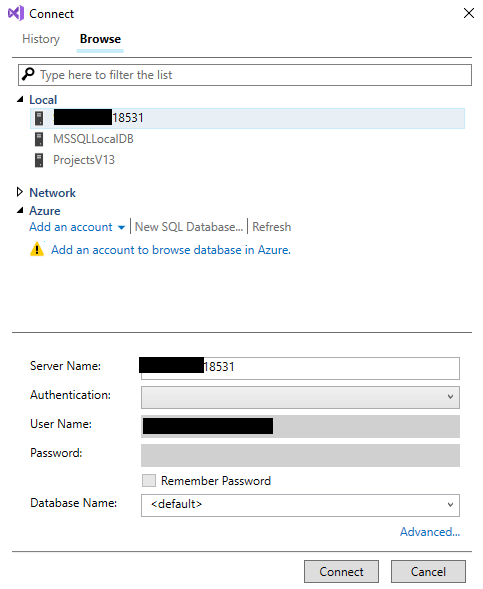
Task: Open the Authentication dropdown
Action: tap(300, 397)
